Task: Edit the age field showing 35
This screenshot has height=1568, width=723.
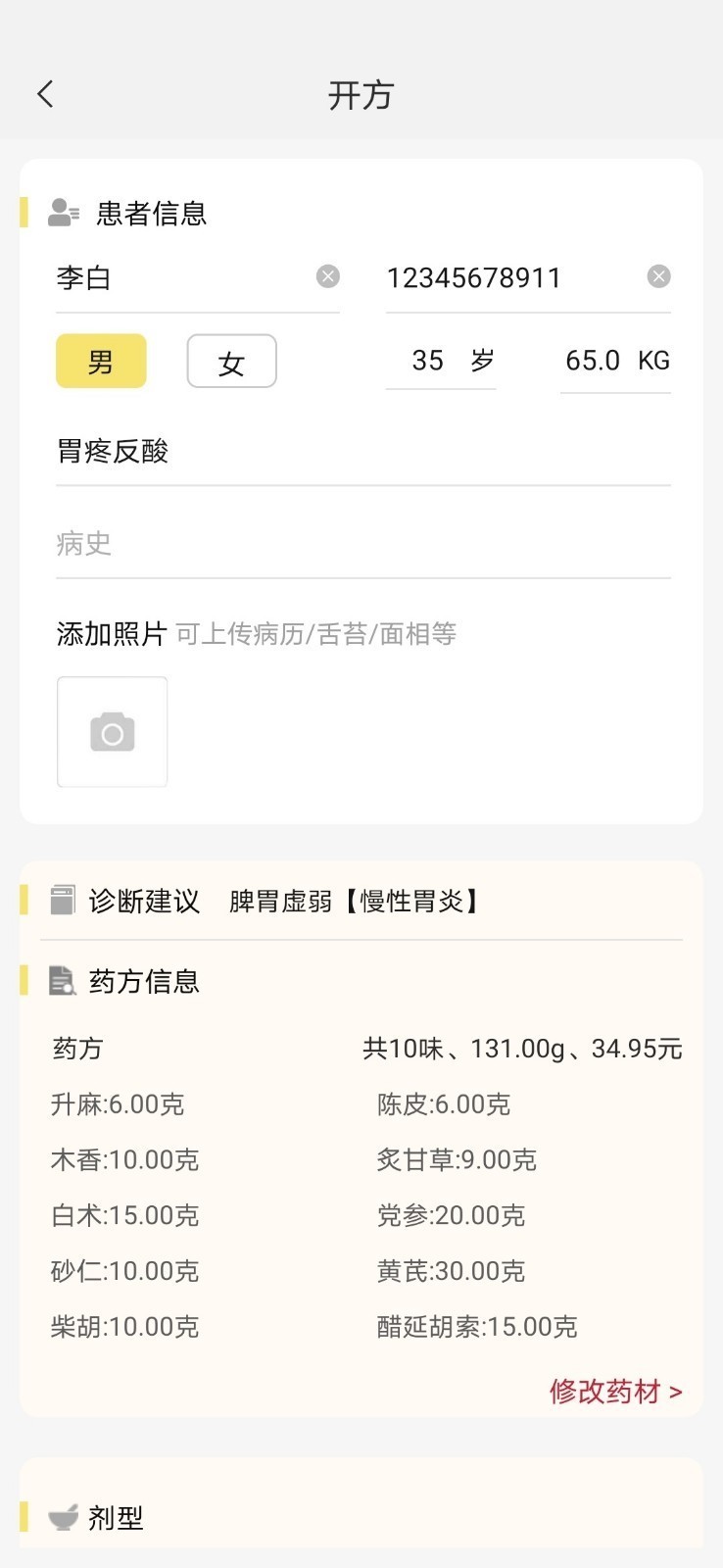Action: pos(428,361)
